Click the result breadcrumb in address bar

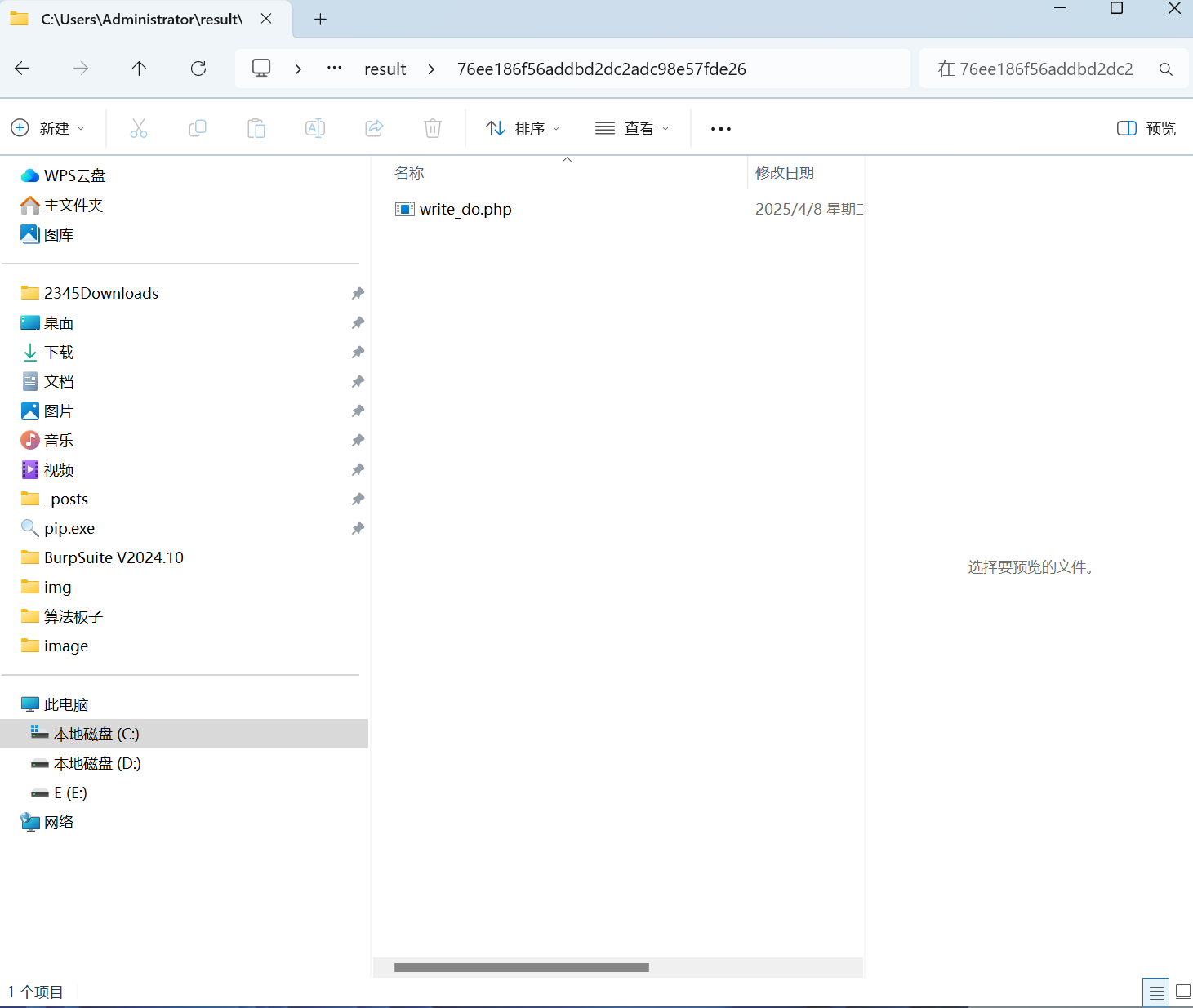click(385, 69)
